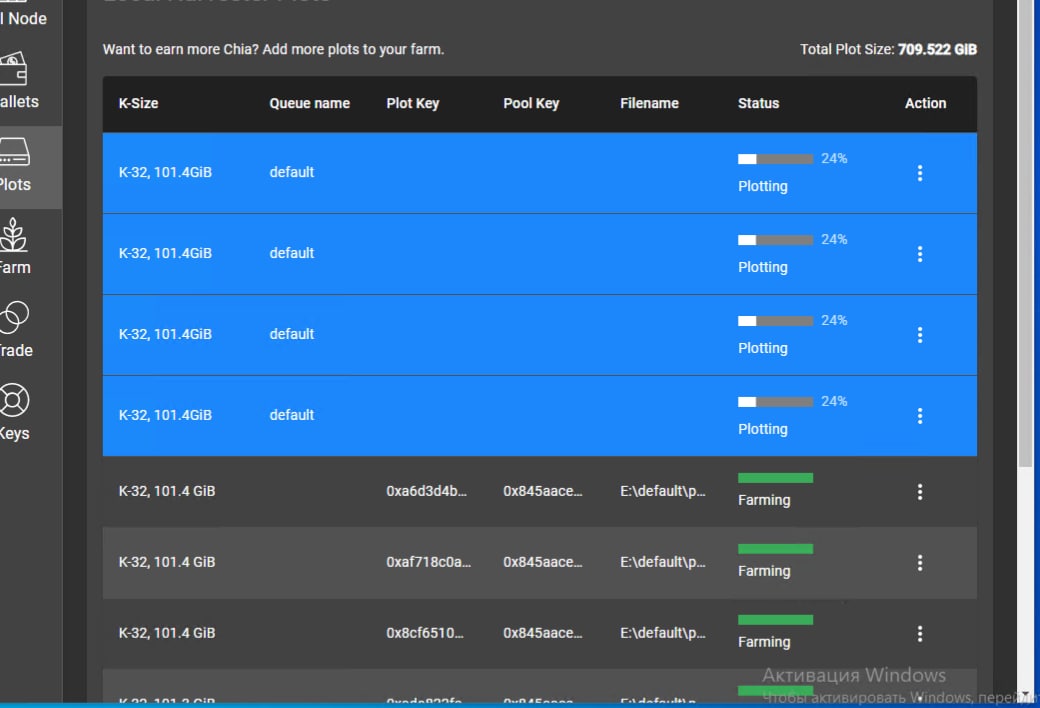
Task: Click the Farm sidebar label
Action: (x=15, y=267)
